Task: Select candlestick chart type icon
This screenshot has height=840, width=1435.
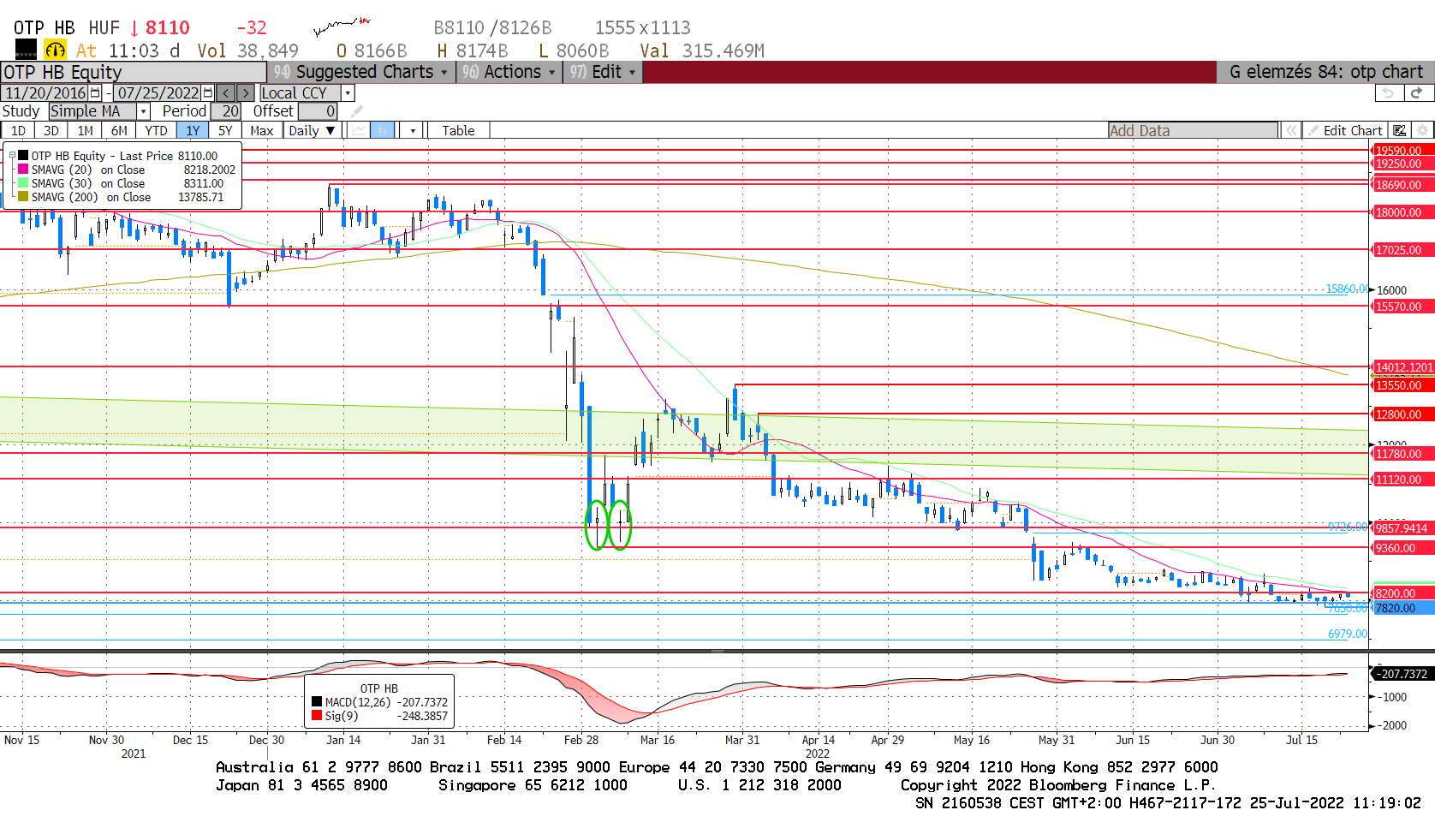Action: coord(382,130)
